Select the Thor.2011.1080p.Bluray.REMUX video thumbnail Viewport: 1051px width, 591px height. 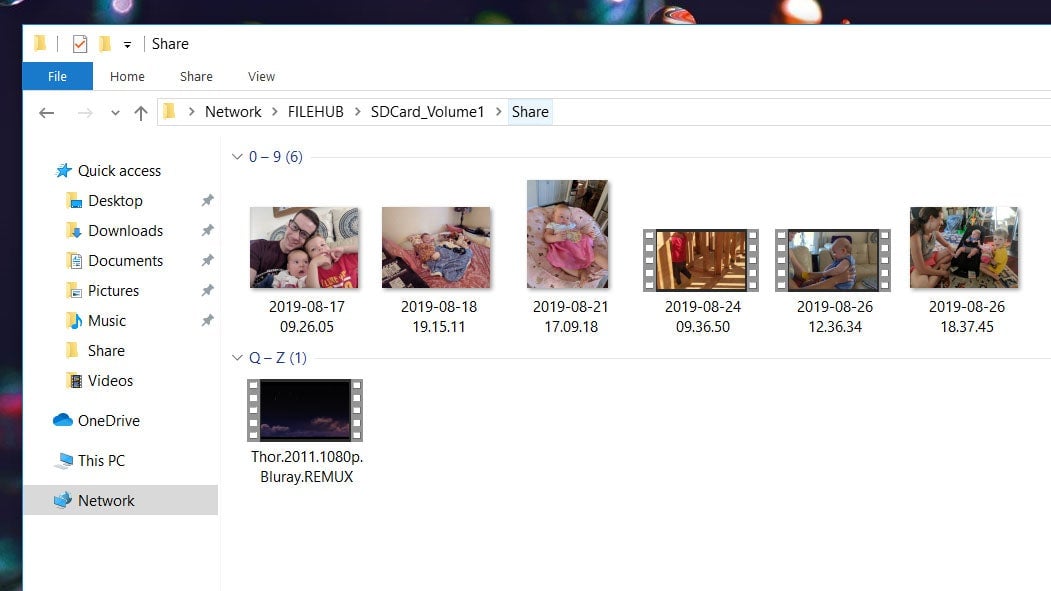click(x=305, y=410)
